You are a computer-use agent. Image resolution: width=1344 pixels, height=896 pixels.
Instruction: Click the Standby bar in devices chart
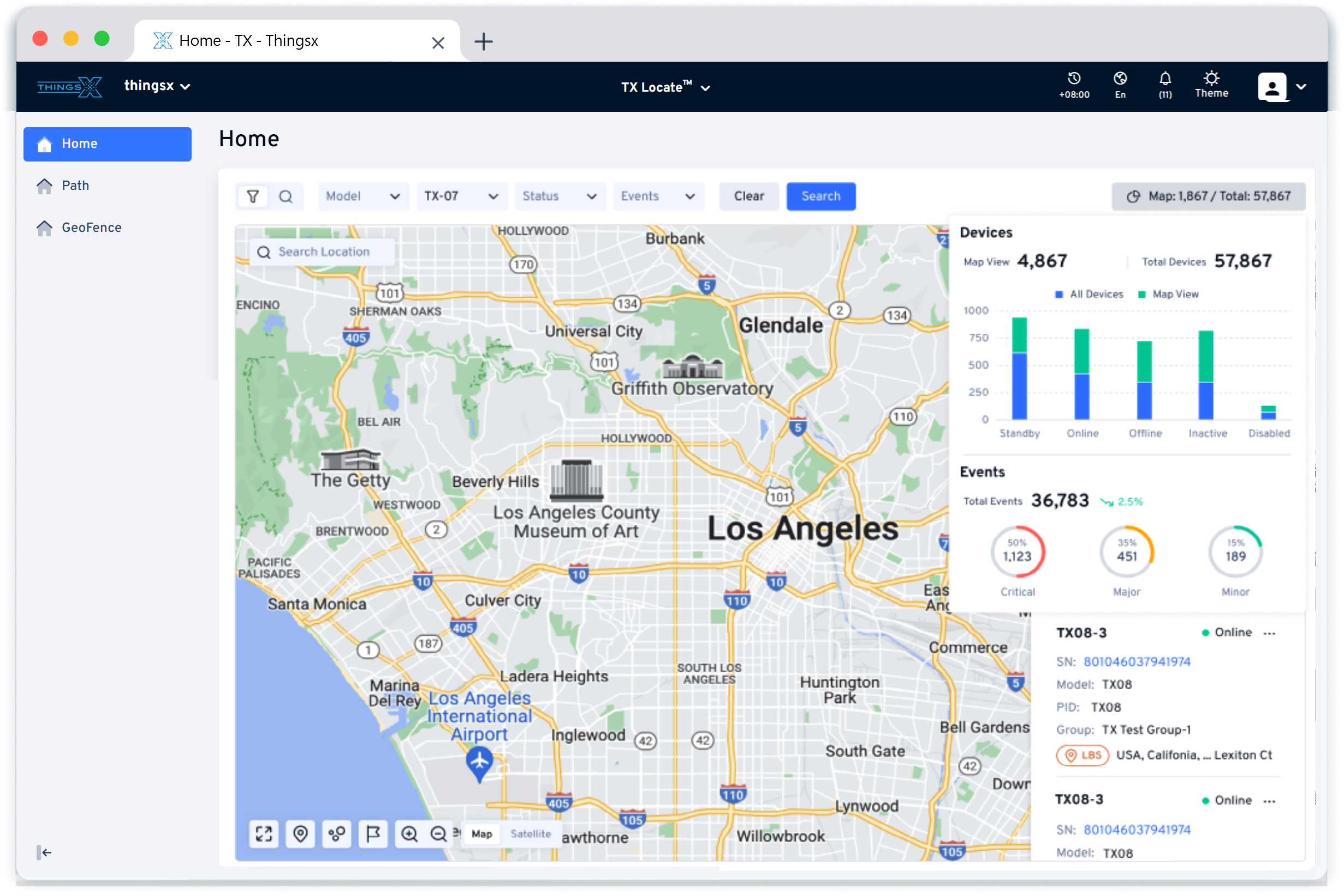1019,368
